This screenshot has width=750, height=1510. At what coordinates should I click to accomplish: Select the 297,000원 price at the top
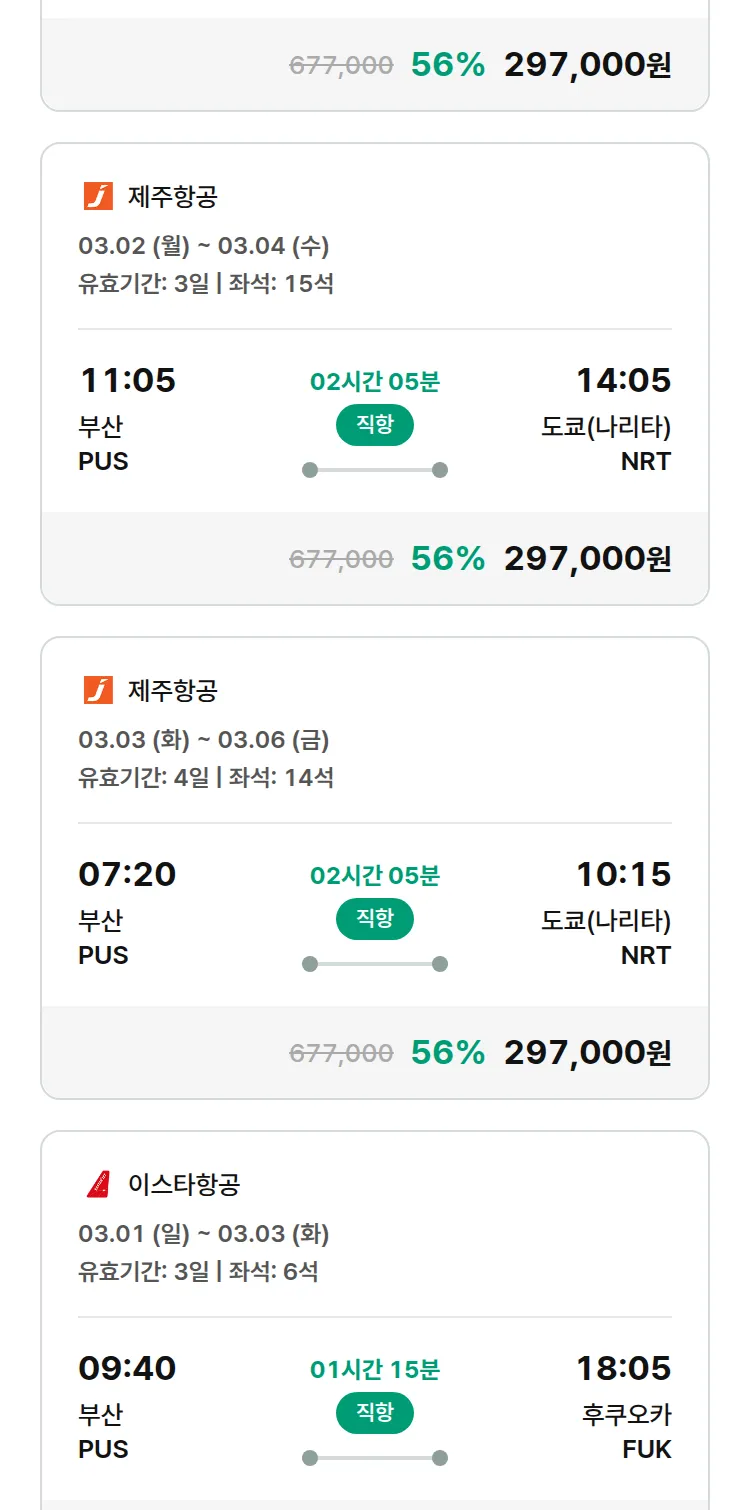[x=587, y=65]
